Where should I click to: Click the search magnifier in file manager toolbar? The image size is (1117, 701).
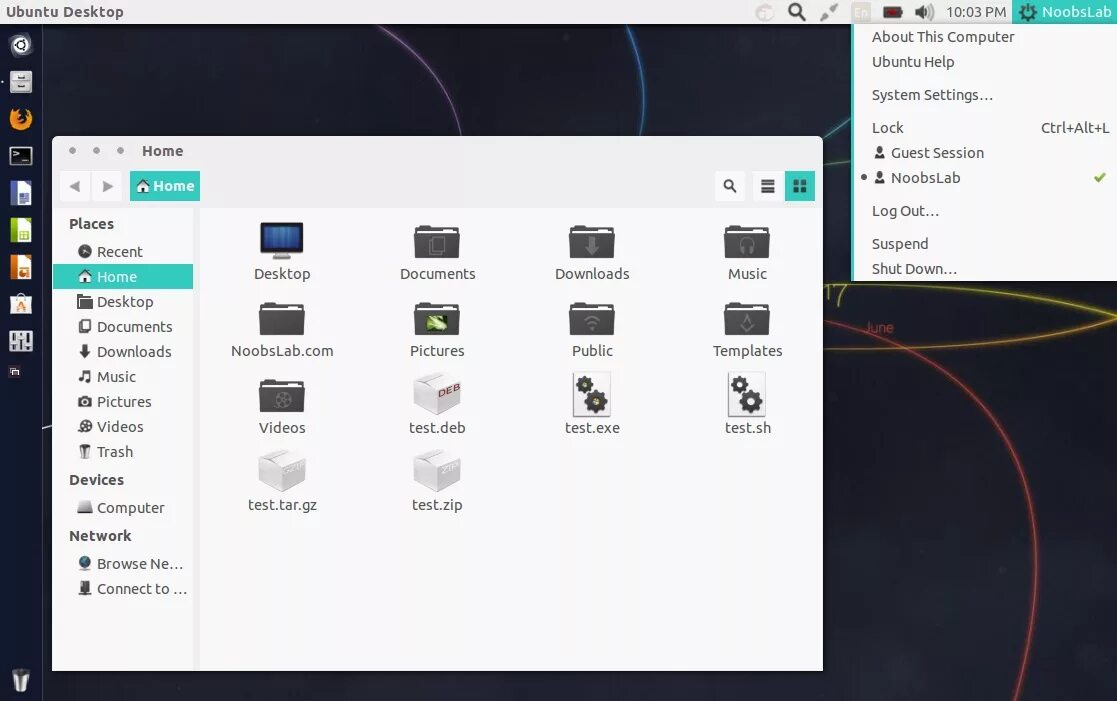point(729,186)
